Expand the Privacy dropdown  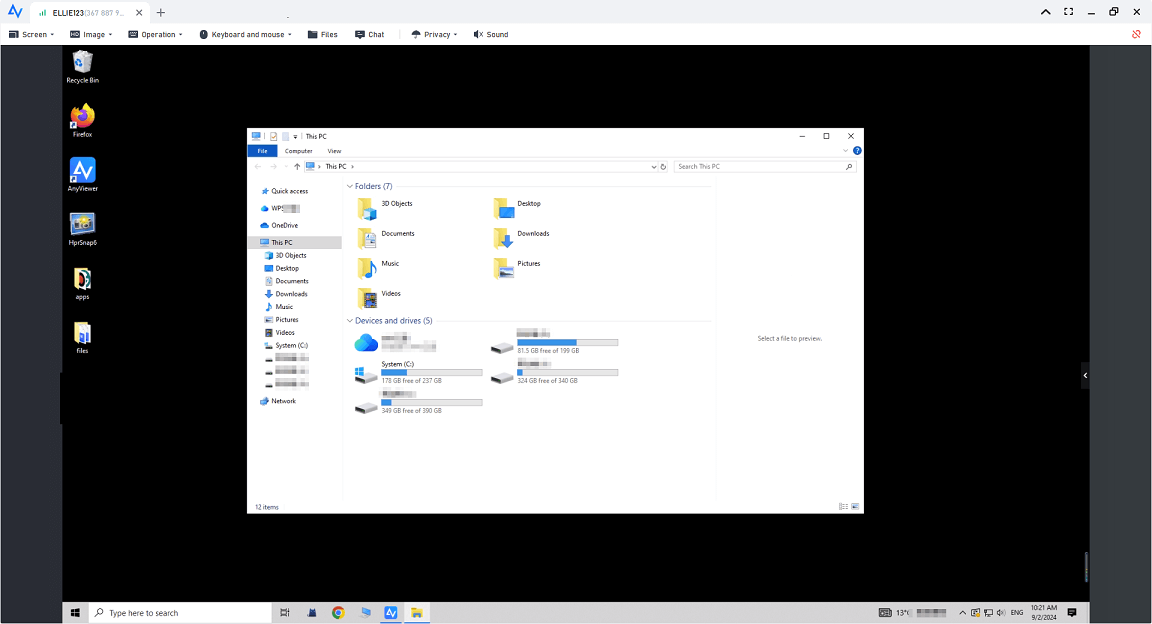coord(434,34)
